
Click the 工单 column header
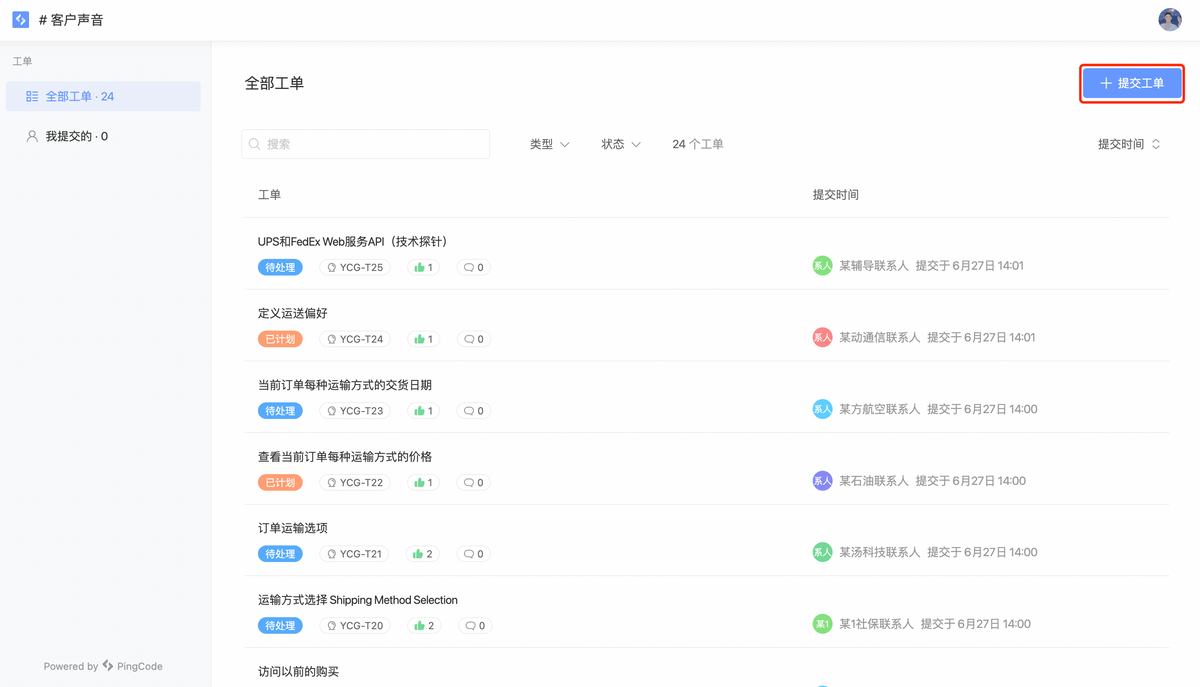click(x=269, y=195)
